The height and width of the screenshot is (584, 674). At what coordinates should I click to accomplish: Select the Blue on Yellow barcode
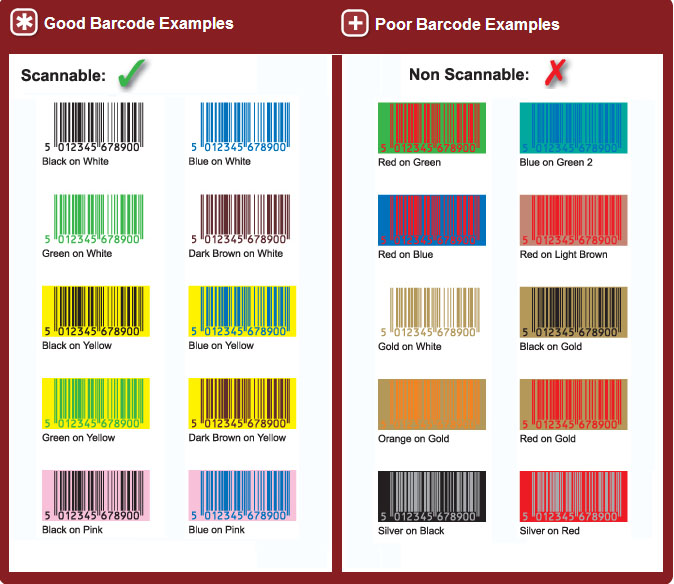pos(242,311)
